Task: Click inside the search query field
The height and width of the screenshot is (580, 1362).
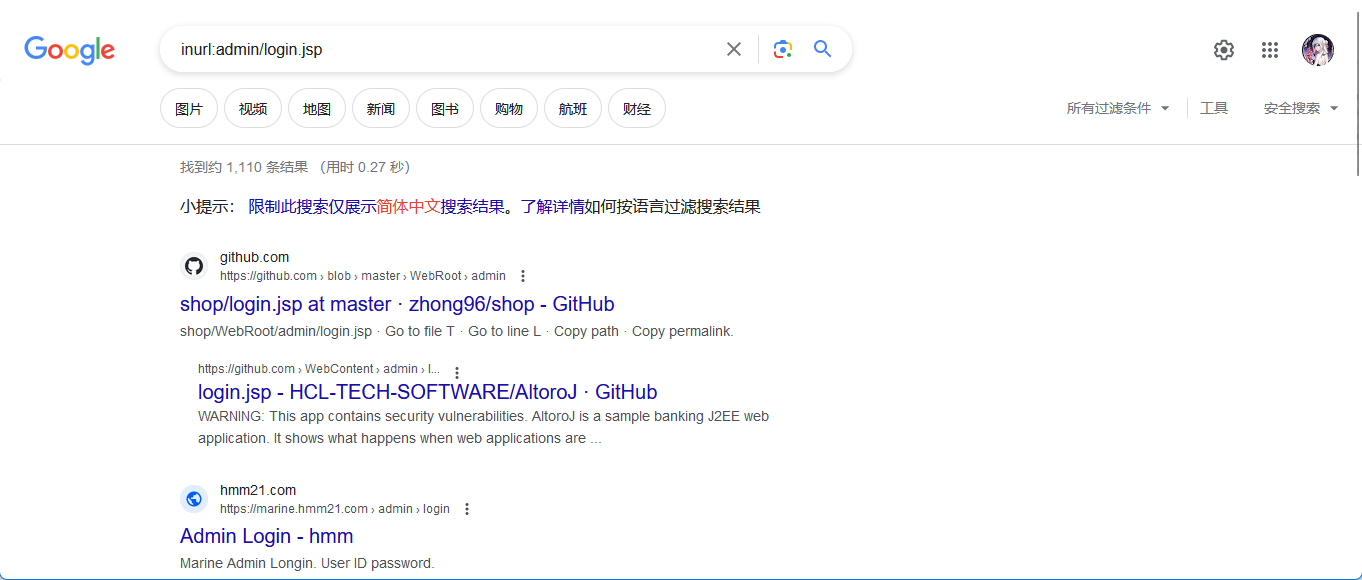Action: [x=445, y=49]
